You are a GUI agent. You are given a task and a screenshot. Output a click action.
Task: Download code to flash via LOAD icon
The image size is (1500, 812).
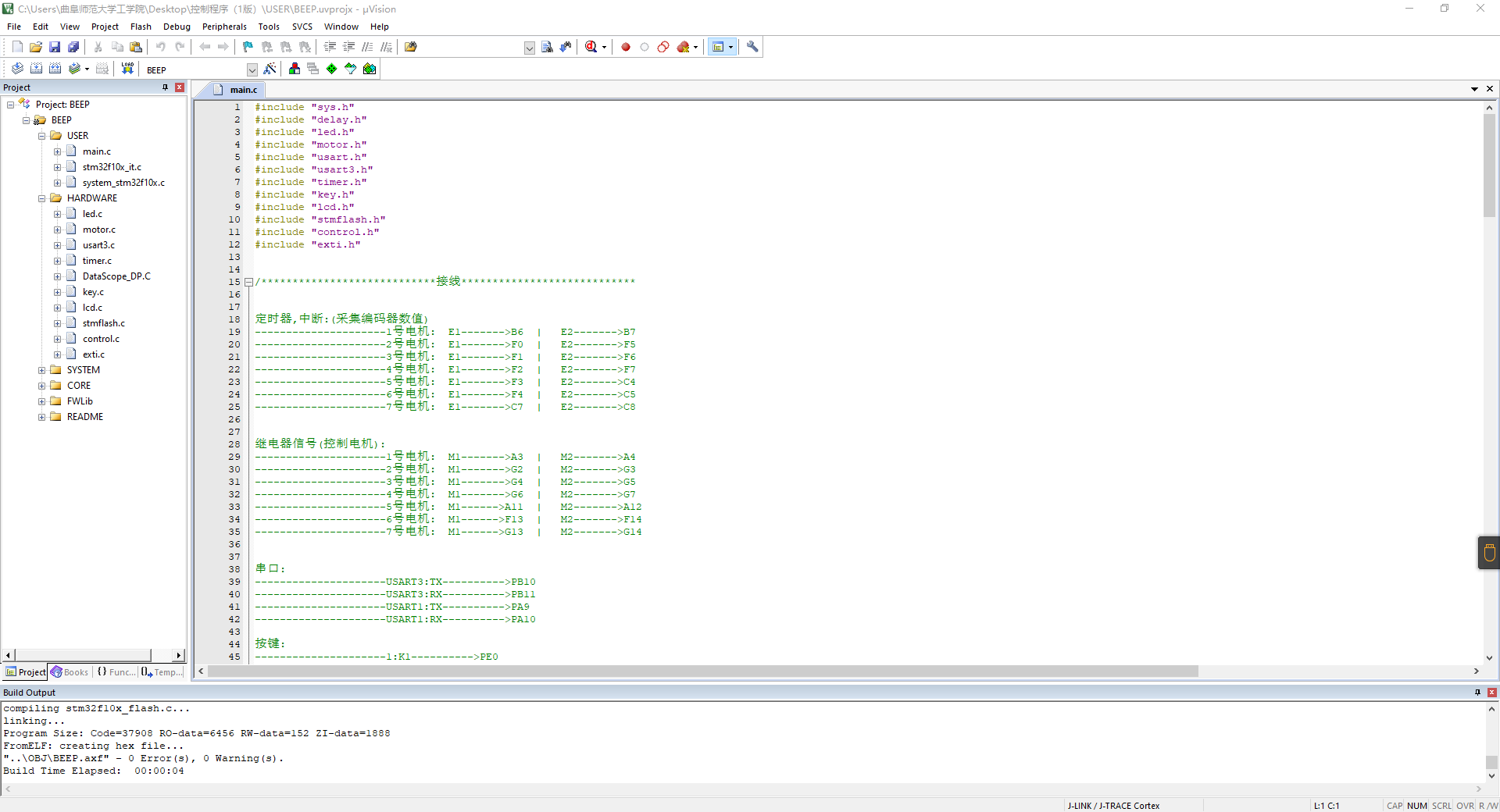pyautogui.click(x=127, y=69)
